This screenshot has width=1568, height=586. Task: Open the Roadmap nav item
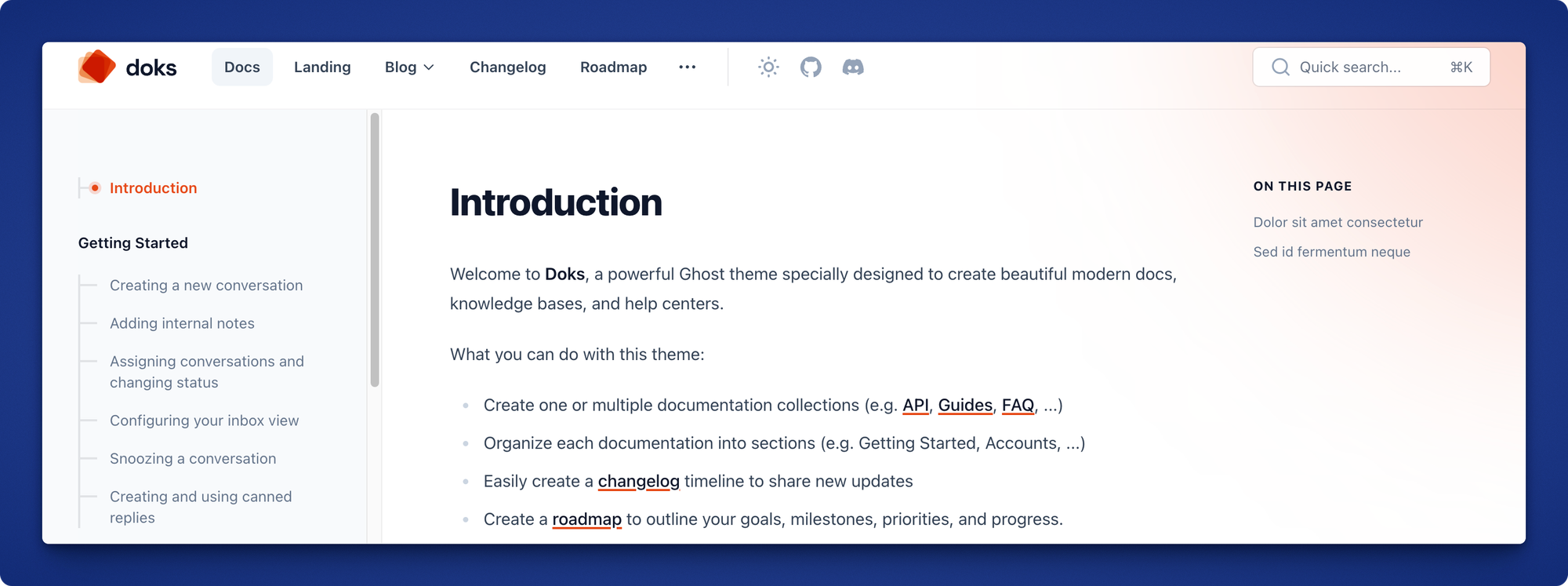[x=614, y=67]
